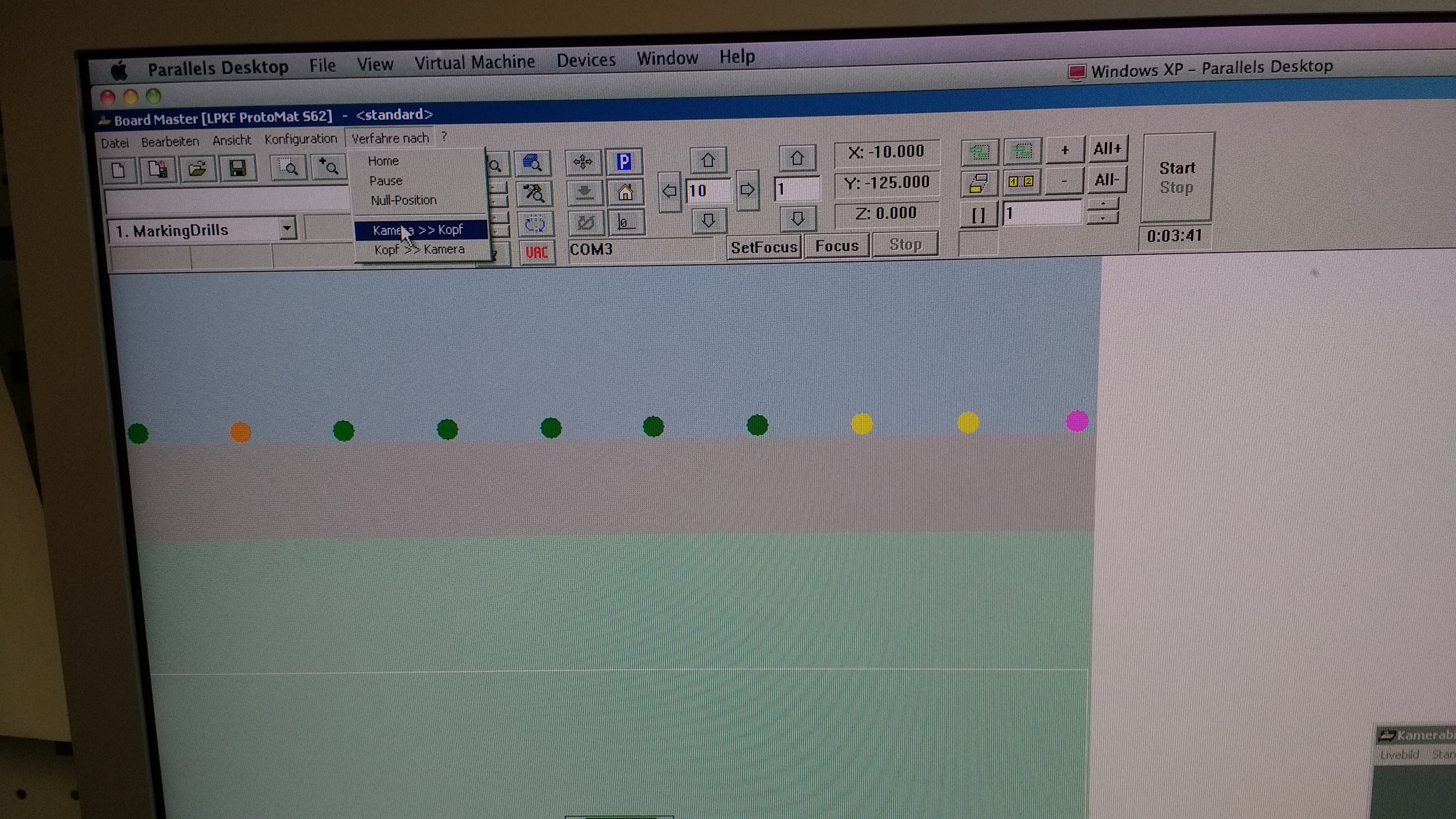Open the Virtual Machine menu
The image size is (1456, 819).
point(474,62)
